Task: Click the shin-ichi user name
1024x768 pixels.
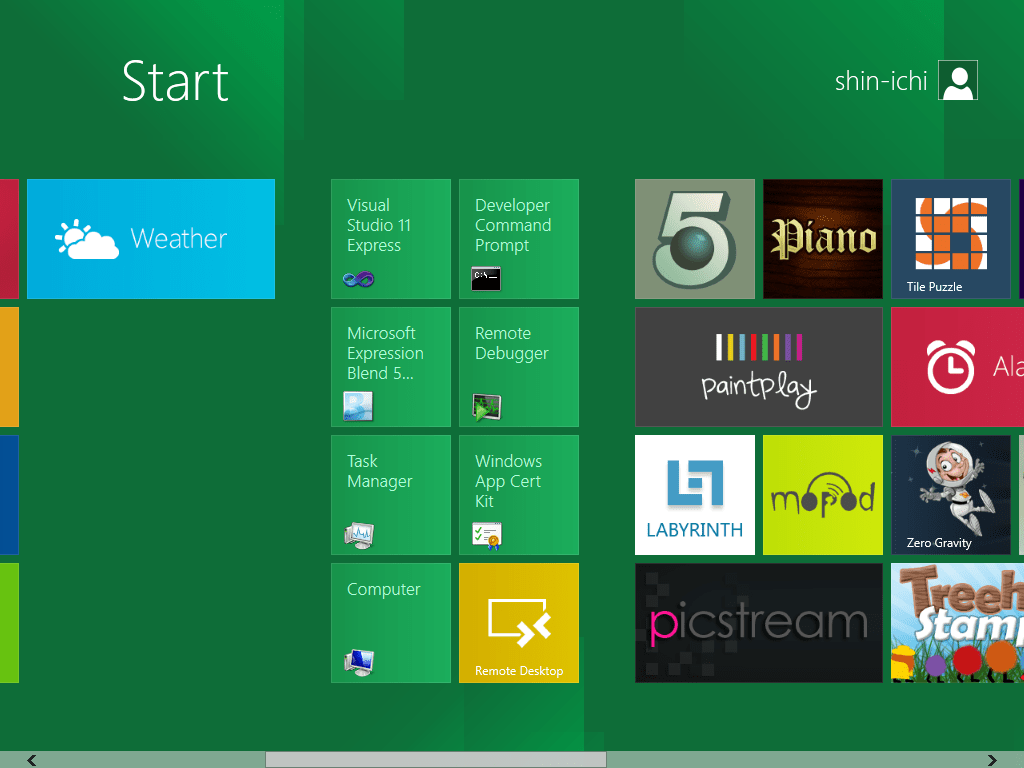Action: tap(881, 81)
